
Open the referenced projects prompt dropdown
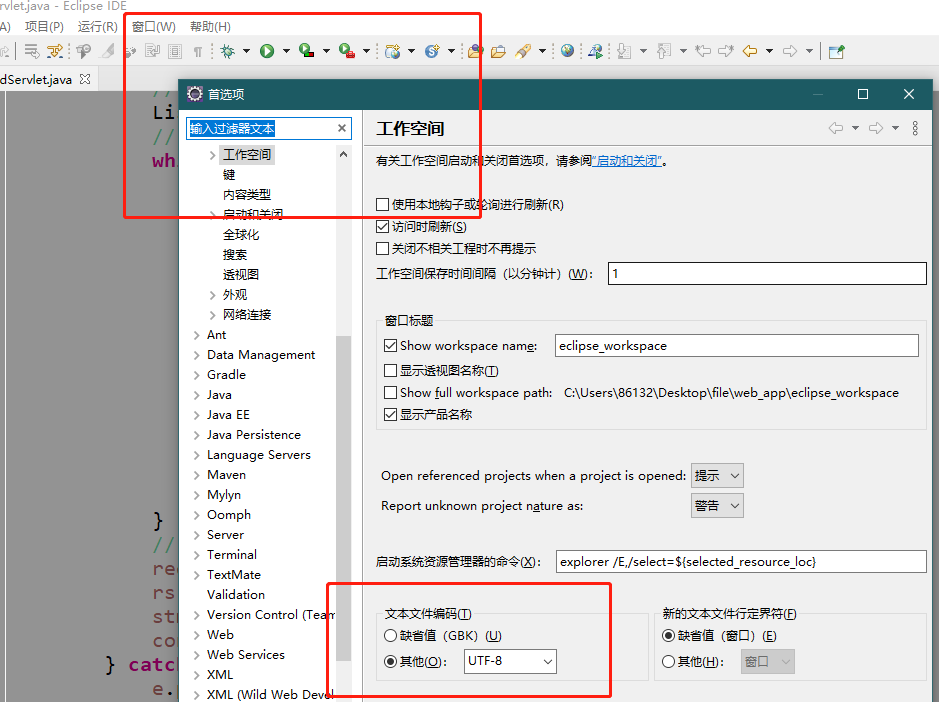(717, 476)
